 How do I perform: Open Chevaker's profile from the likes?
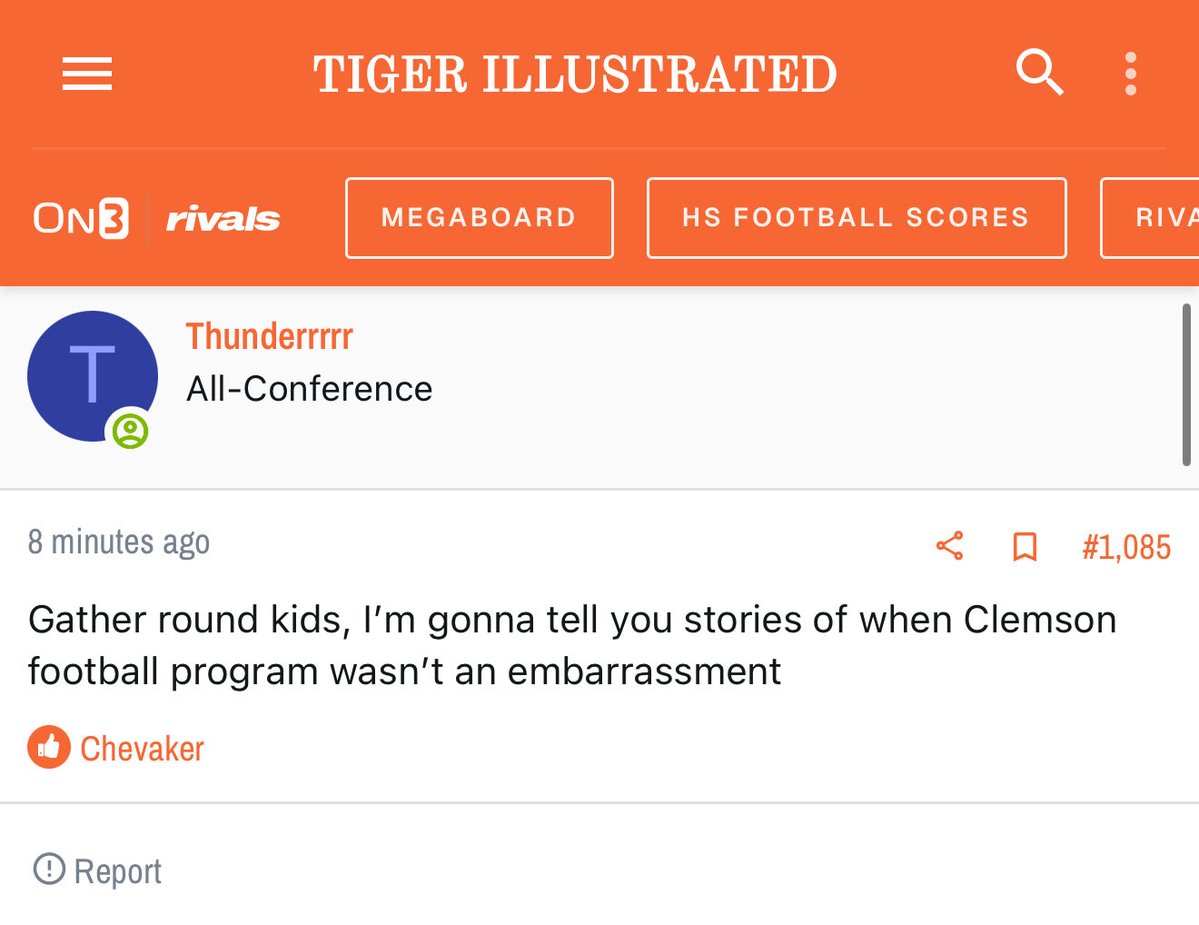click(142, 748)
